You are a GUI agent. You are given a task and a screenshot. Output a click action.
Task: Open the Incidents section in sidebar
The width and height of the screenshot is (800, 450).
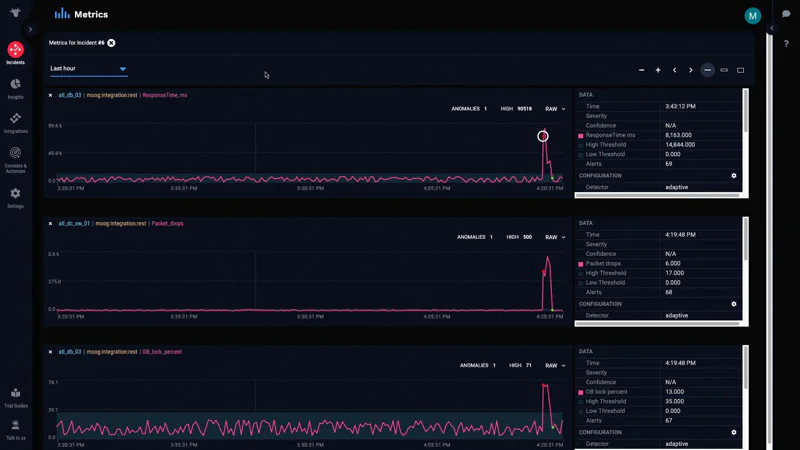click(15, 50)
